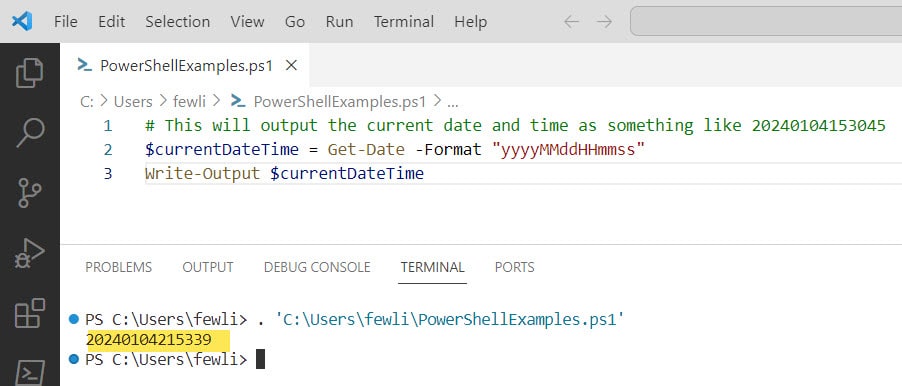Image resolution: width=902 pixels, height=386 pixels.
Task: Click the PowerShell icon in the breadcrumb
Action: coord(238,101)
